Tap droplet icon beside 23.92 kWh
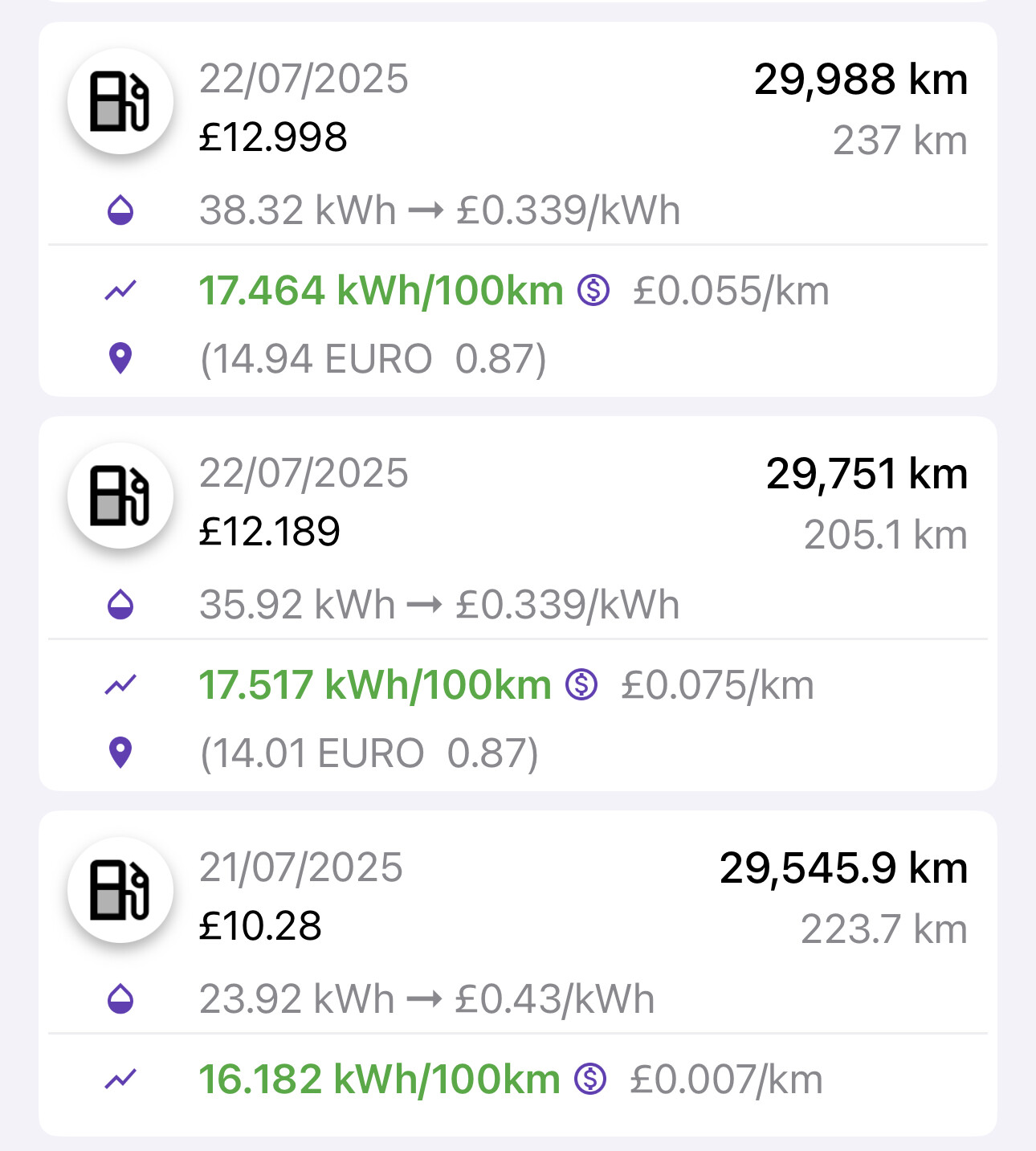Viewport: 1036px width, 1151px height. pos(120,999)
